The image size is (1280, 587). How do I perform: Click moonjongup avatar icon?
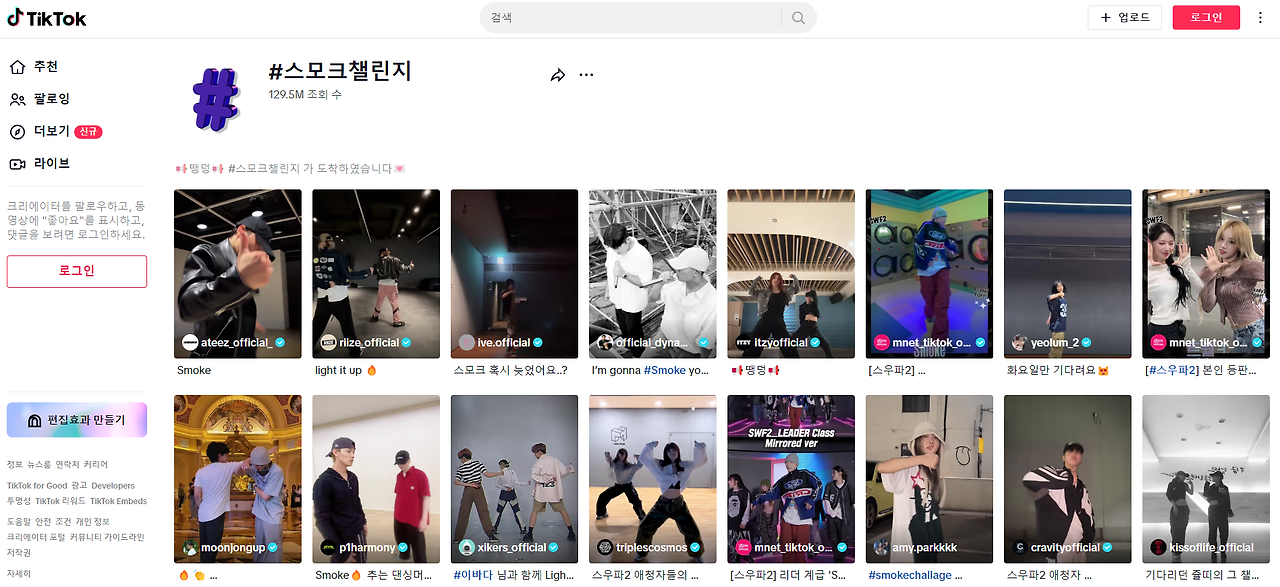tap(190, 547)
